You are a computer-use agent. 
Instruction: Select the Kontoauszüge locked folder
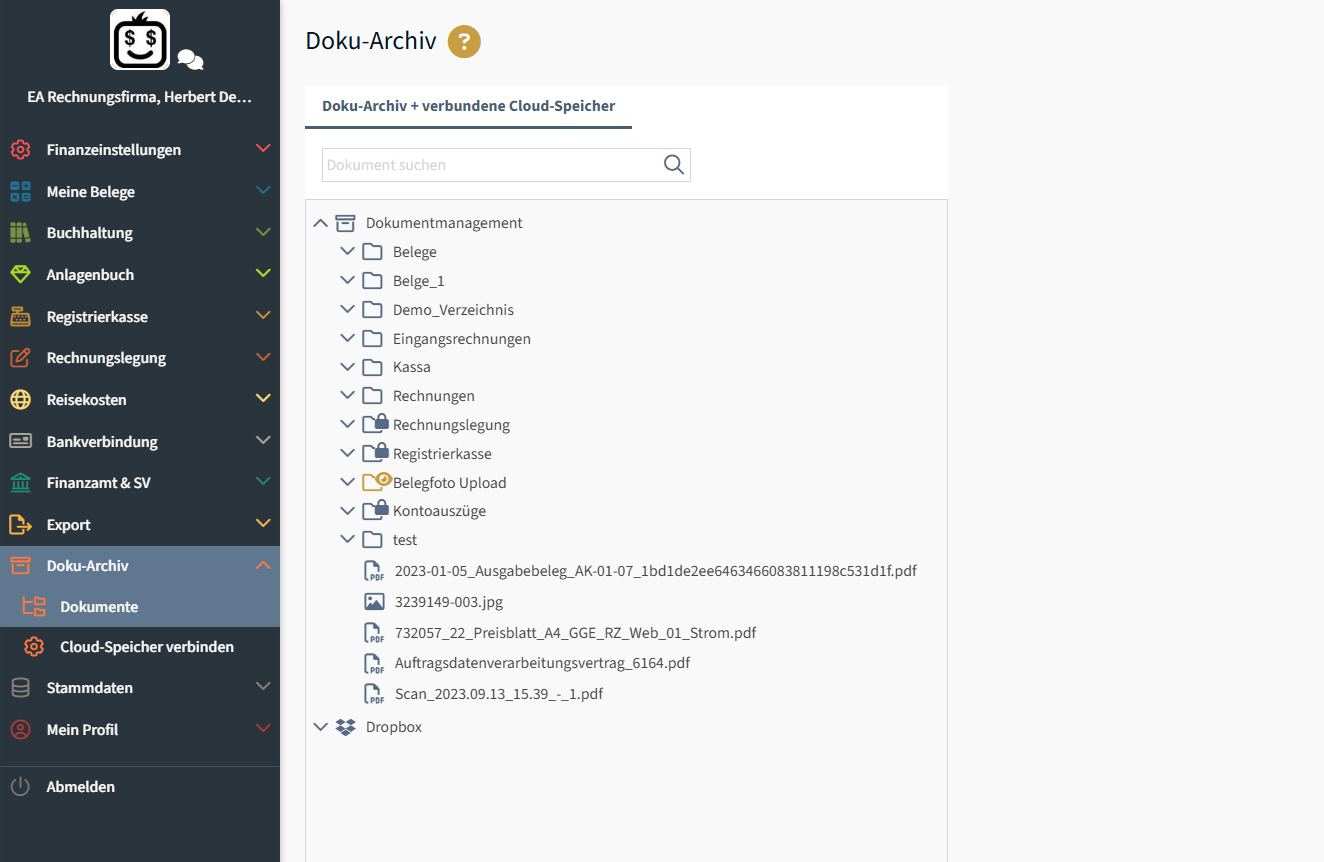point(438,511)
